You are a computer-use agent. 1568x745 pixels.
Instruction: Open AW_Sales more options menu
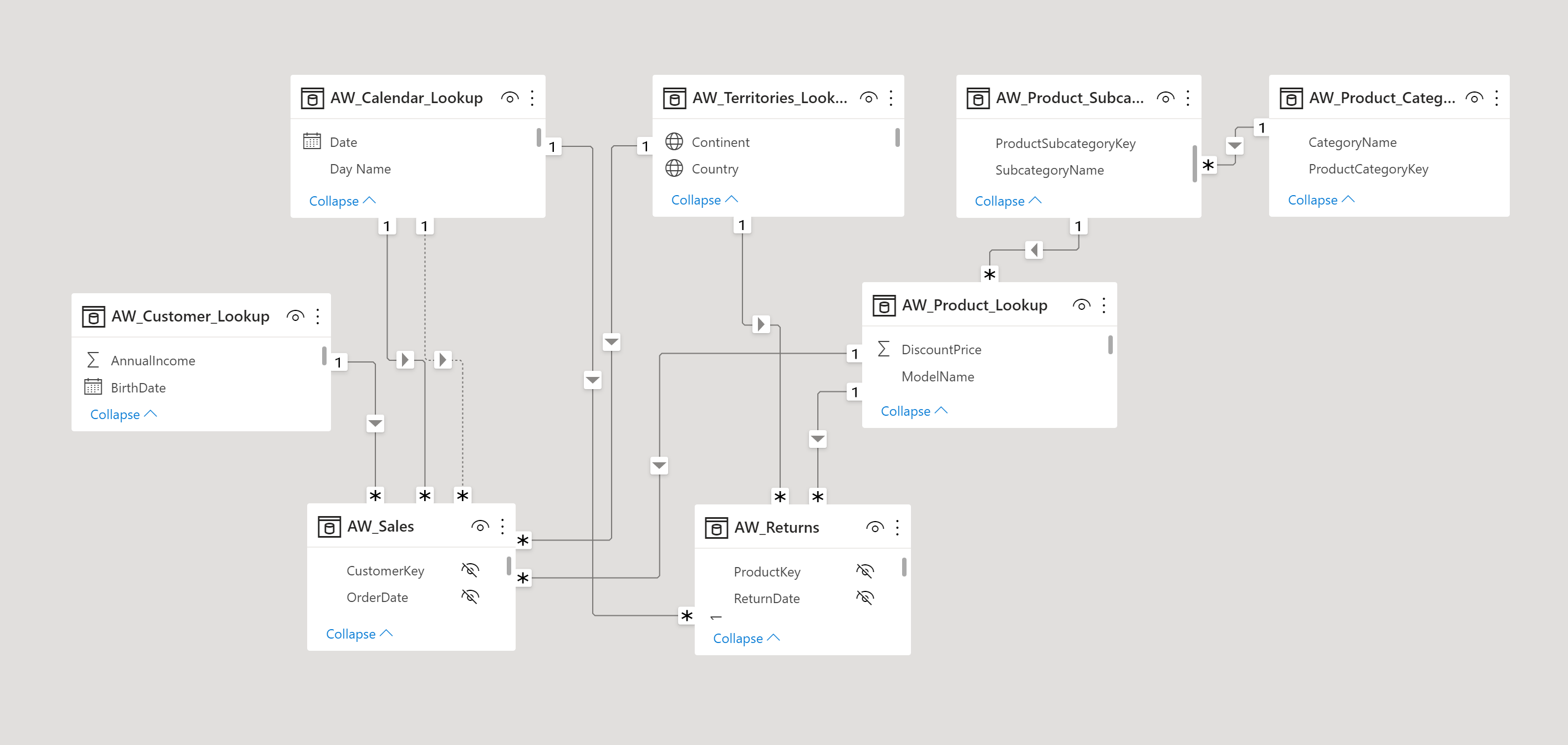pos(502,527)
